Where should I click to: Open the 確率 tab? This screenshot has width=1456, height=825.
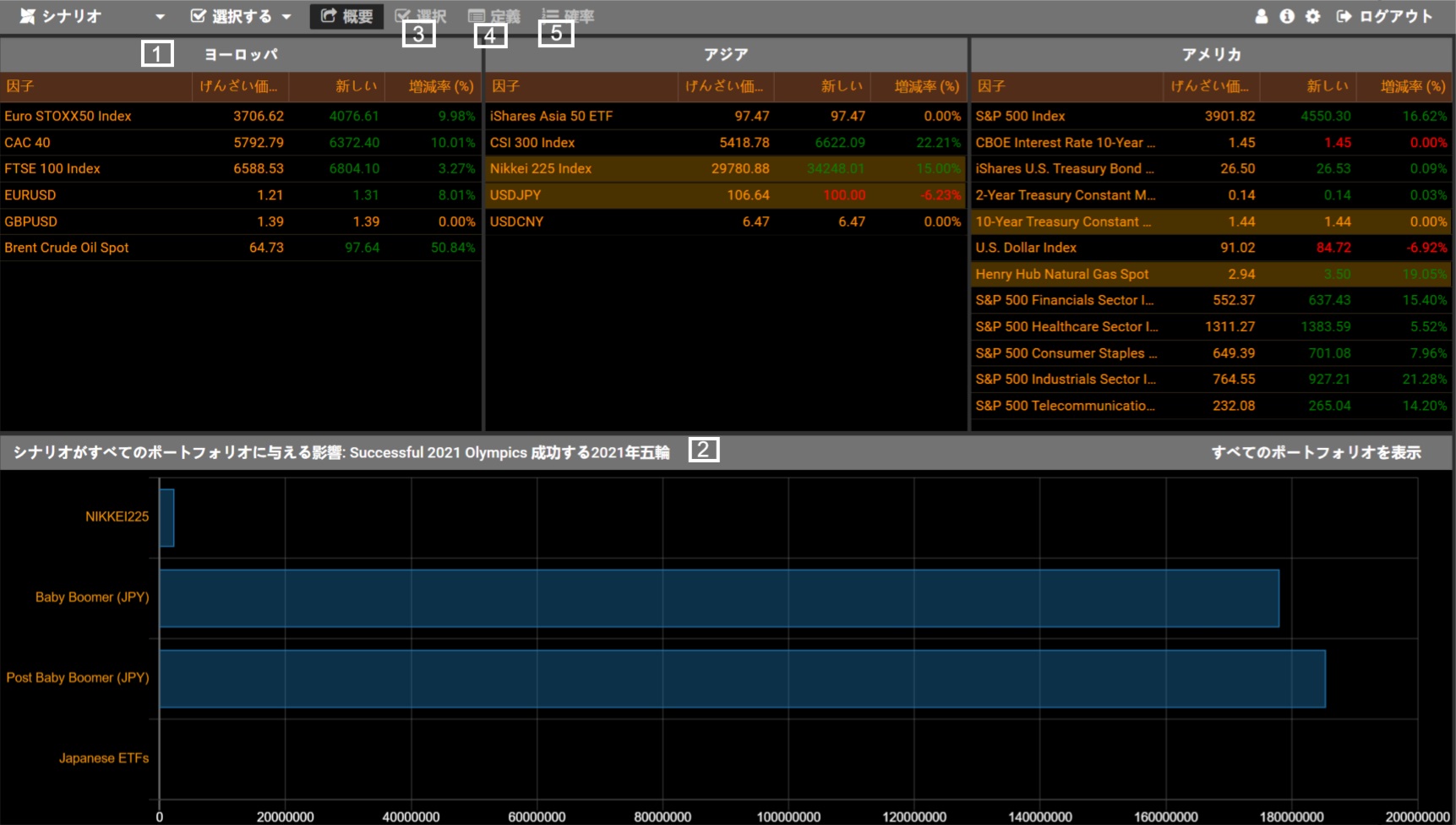pos(568,16)
